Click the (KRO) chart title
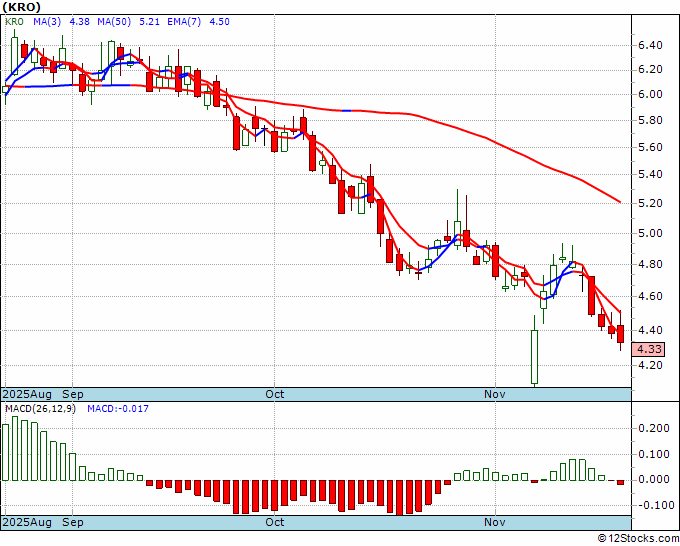 coord(22,7)
